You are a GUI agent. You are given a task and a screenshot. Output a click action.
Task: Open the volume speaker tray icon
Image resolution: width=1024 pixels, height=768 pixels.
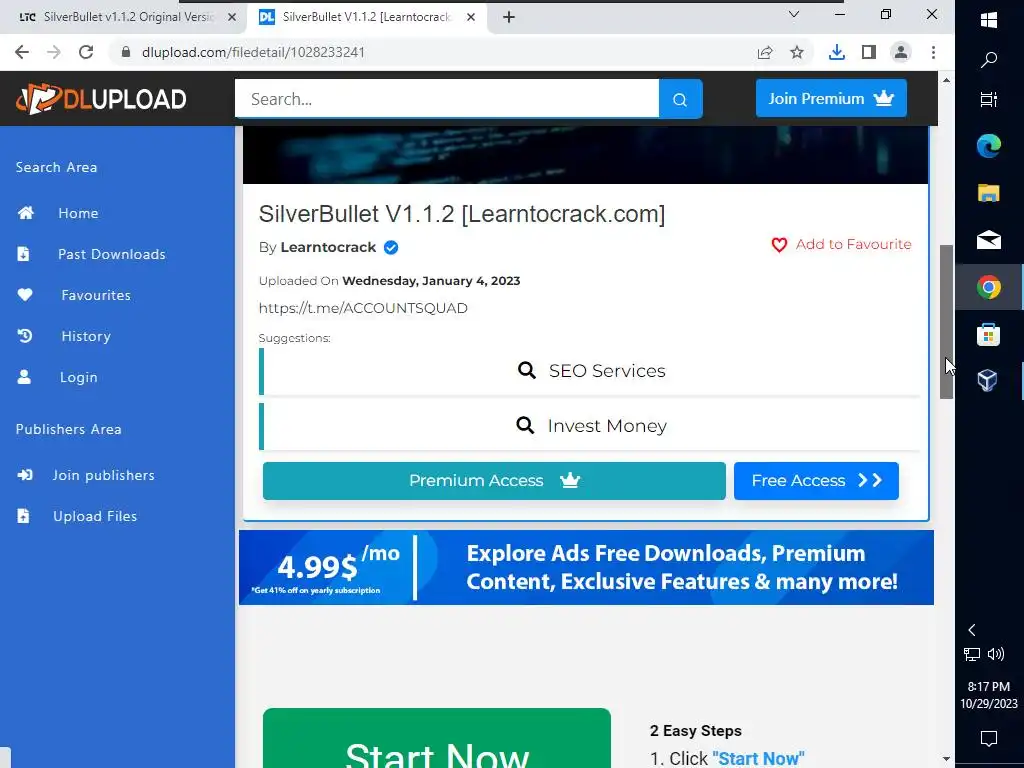click(996, 654)
